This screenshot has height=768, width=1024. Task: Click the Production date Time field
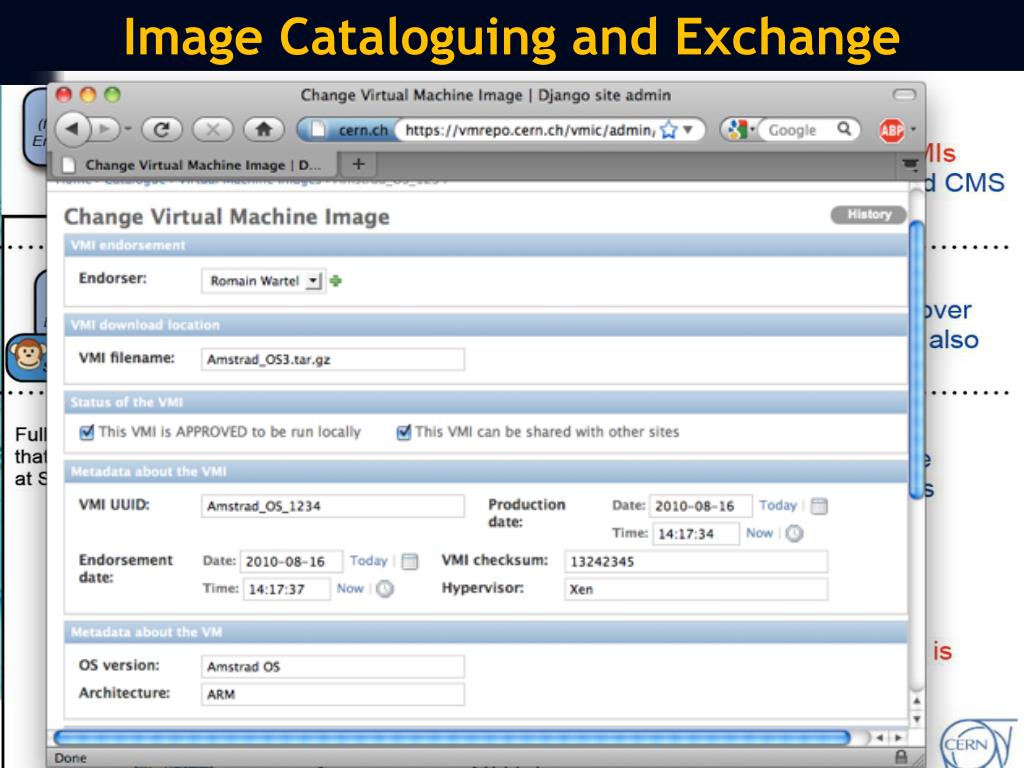[x=696, y=534]
